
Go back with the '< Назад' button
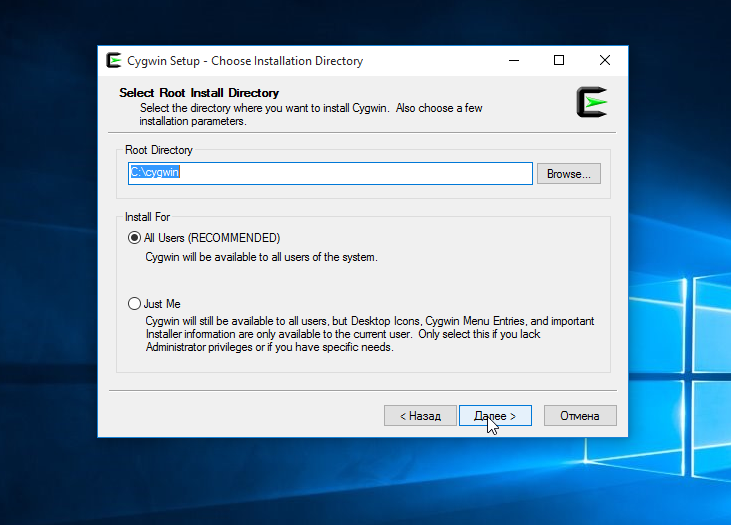click(x=420, y=415)
